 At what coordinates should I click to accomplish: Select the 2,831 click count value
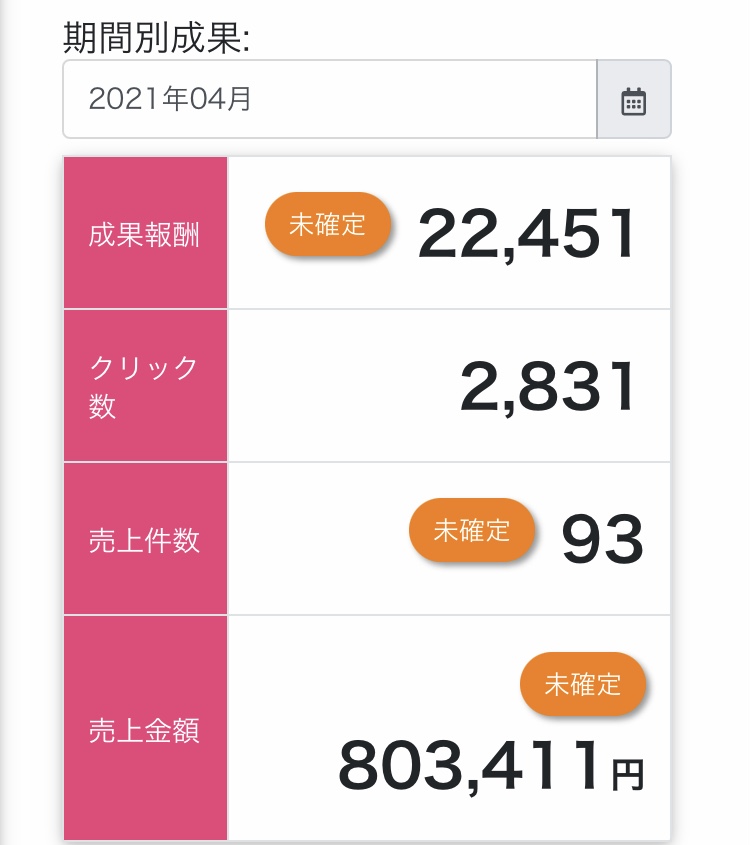pyautogui.click(x=548, y=387)
